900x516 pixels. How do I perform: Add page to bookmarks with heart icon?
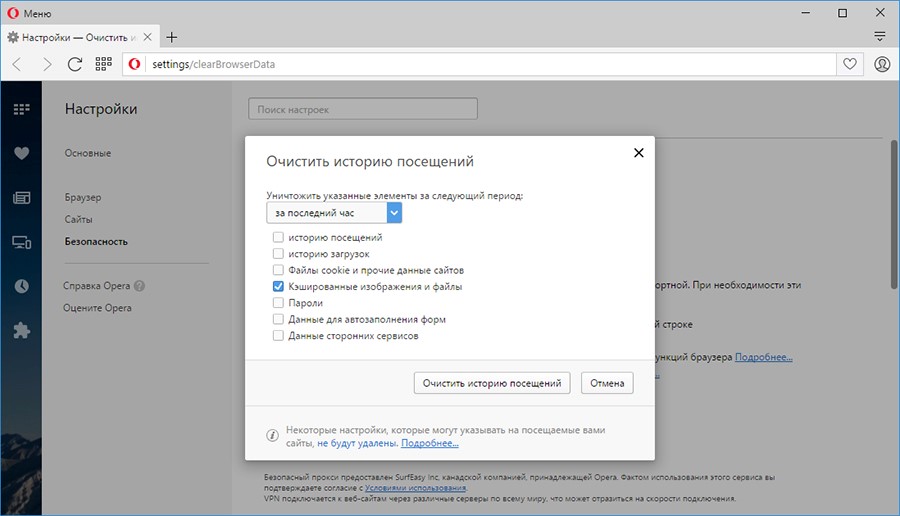pos(849,64)
